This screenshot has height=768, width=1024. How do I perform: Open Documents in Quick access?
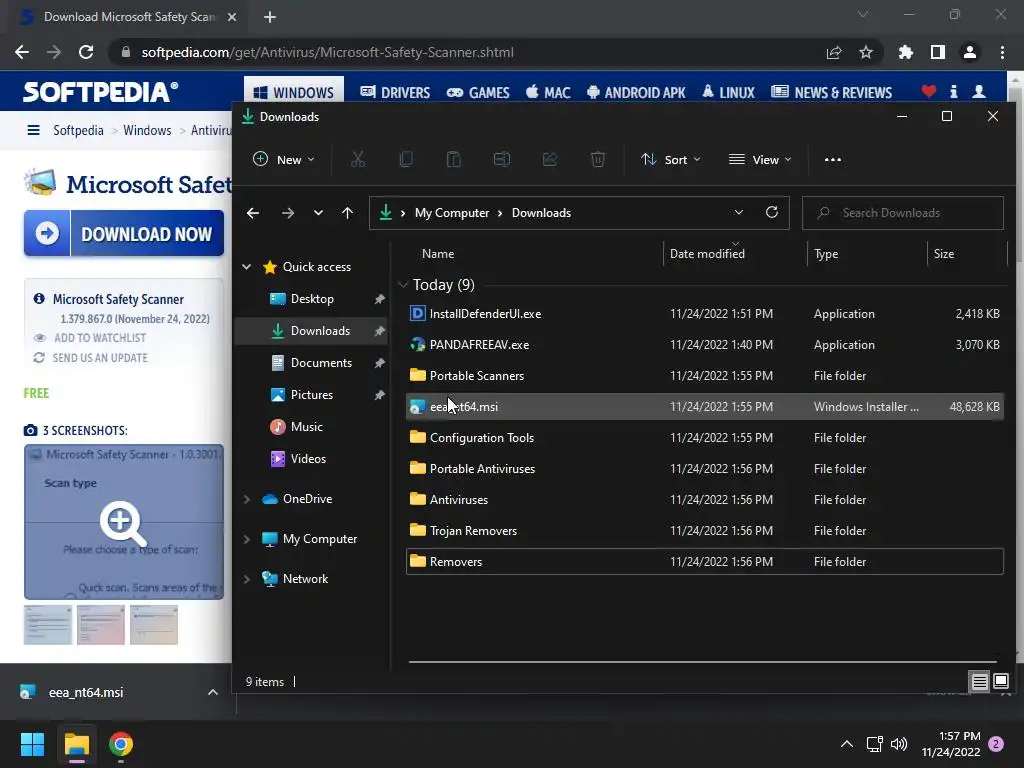pos(321,362)
